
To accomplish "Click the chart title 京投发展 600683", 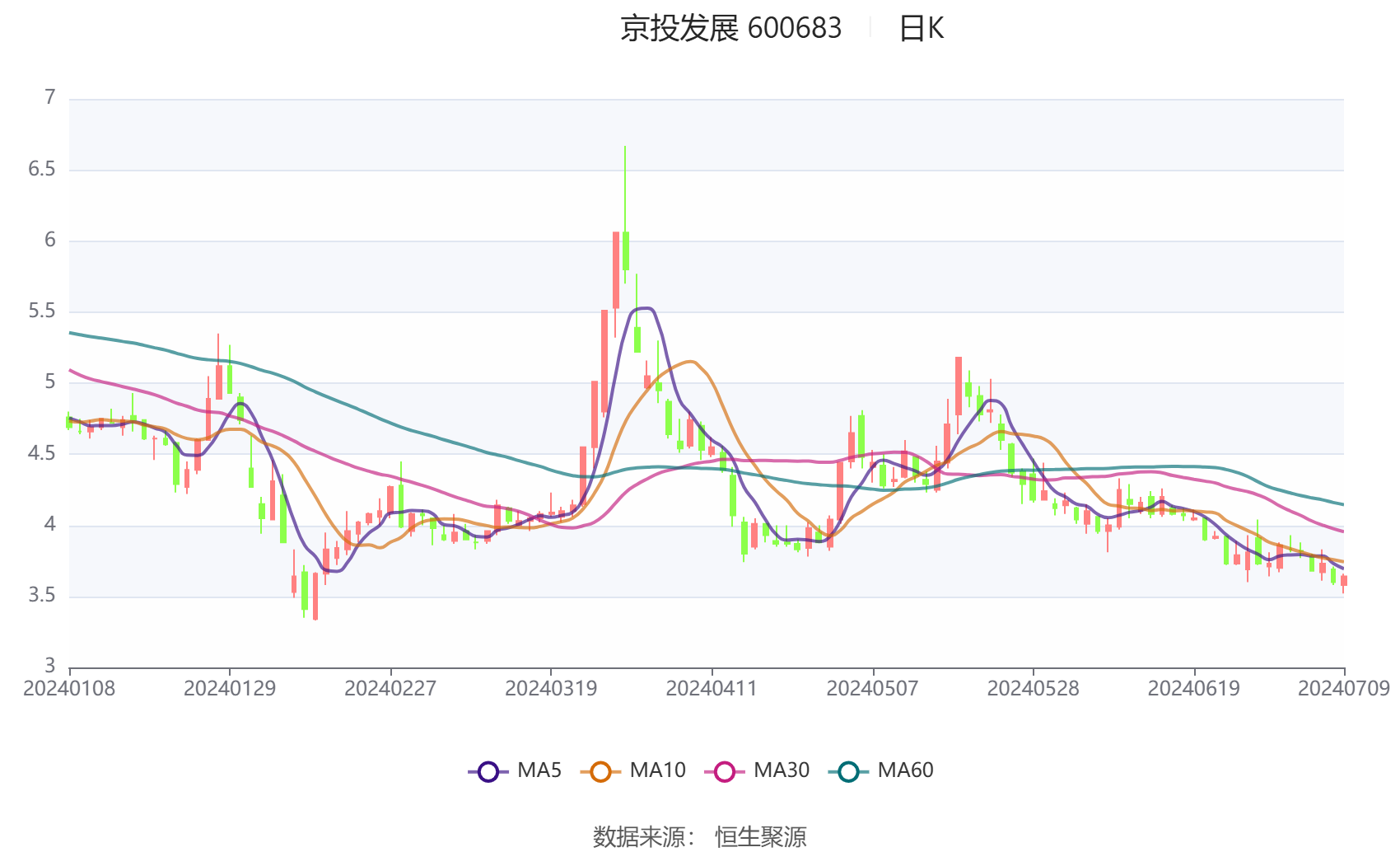I will coord(731,29).
